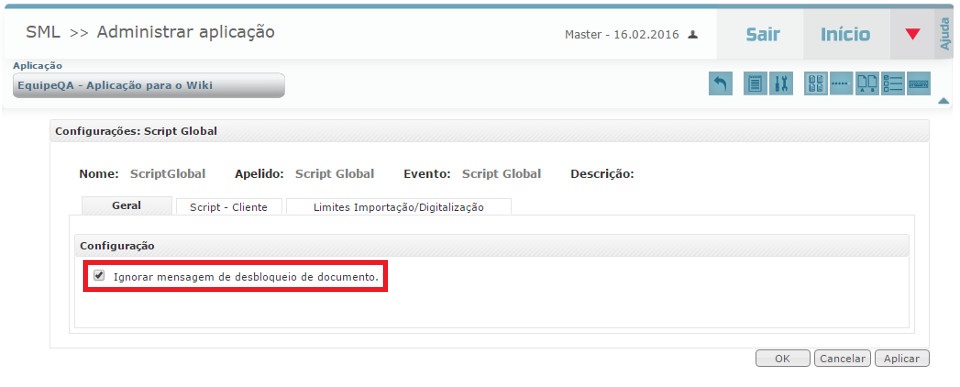This screenshot has height=387, width=960.
Task: Click the user profile silhouette icon
Action: pos(693,35)
